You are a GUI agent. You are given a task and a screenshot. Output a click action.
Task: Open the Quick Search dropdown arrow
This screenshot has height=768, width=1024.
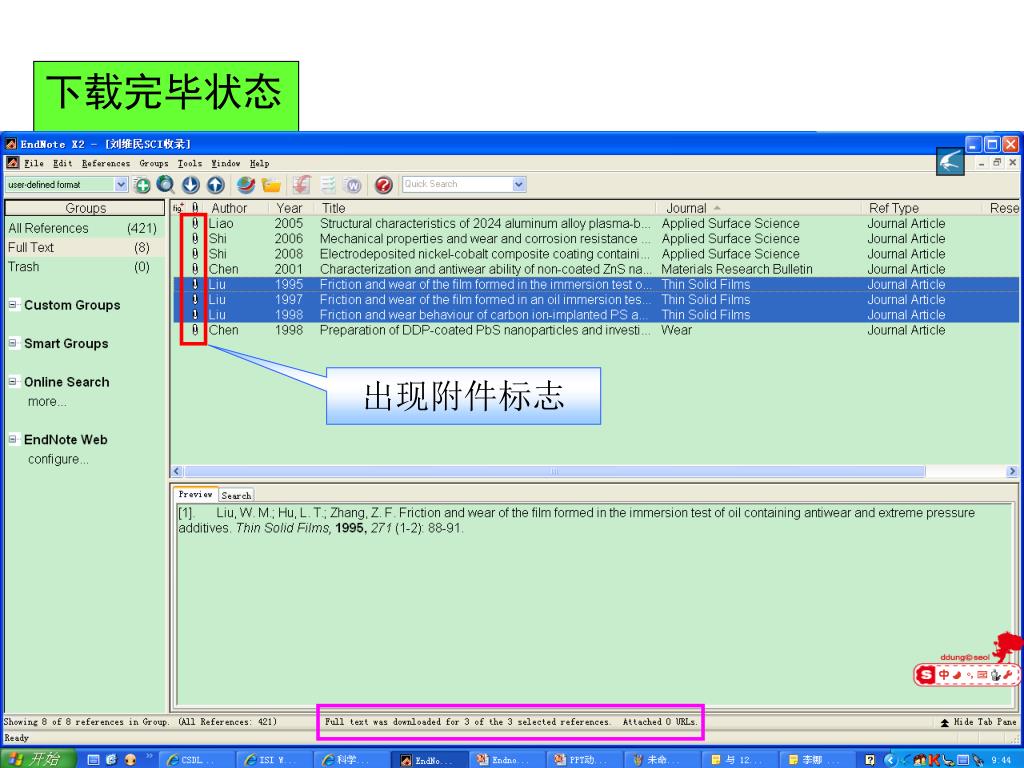519,184
